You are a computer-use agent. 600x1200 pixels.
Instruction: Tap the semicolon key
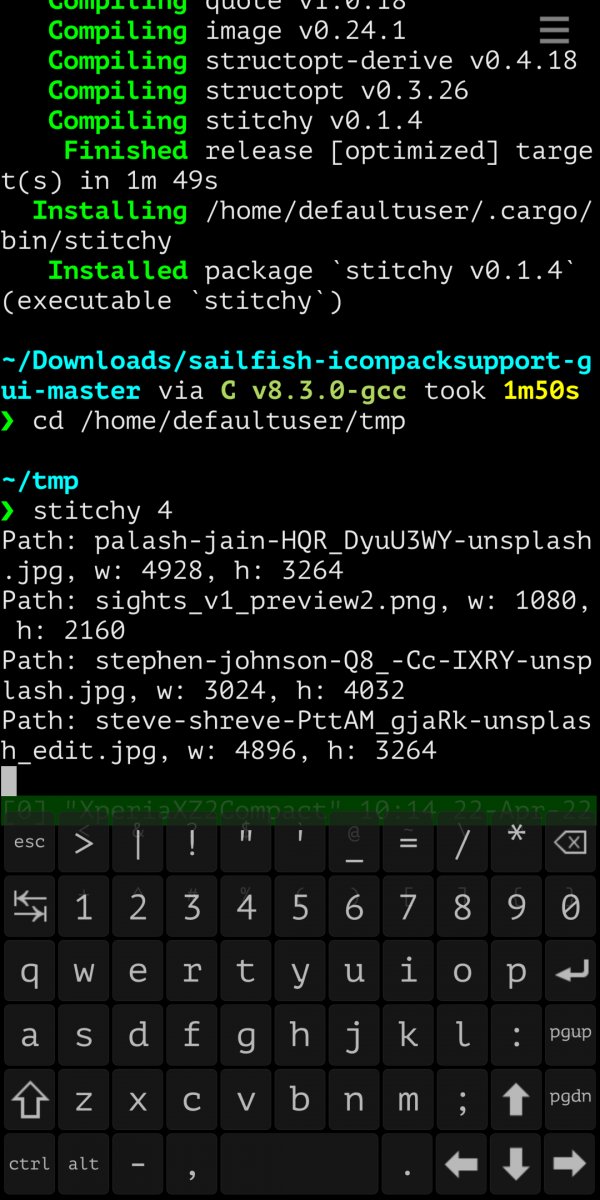462,1099
